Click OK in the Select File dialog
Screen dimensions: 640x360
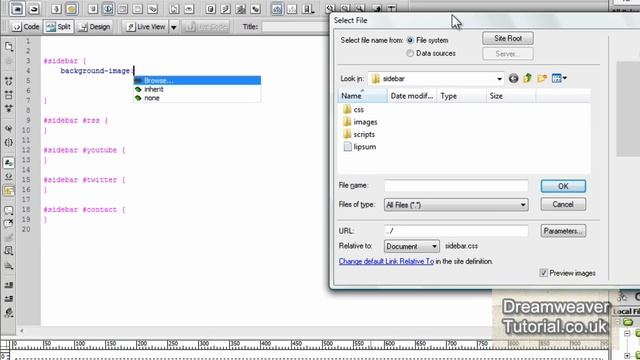563,186
